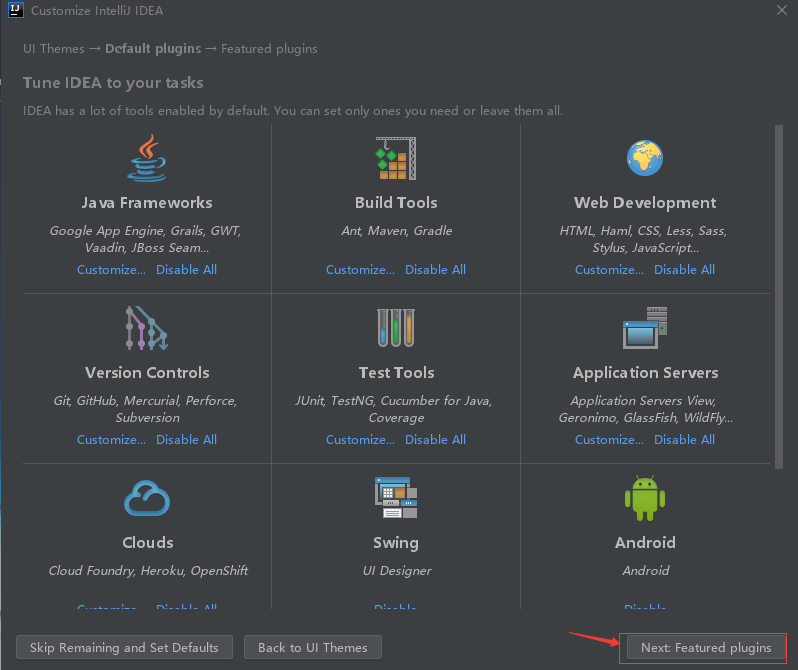Click 'Tune IDEA to your tasks' title

coord(113,83)
